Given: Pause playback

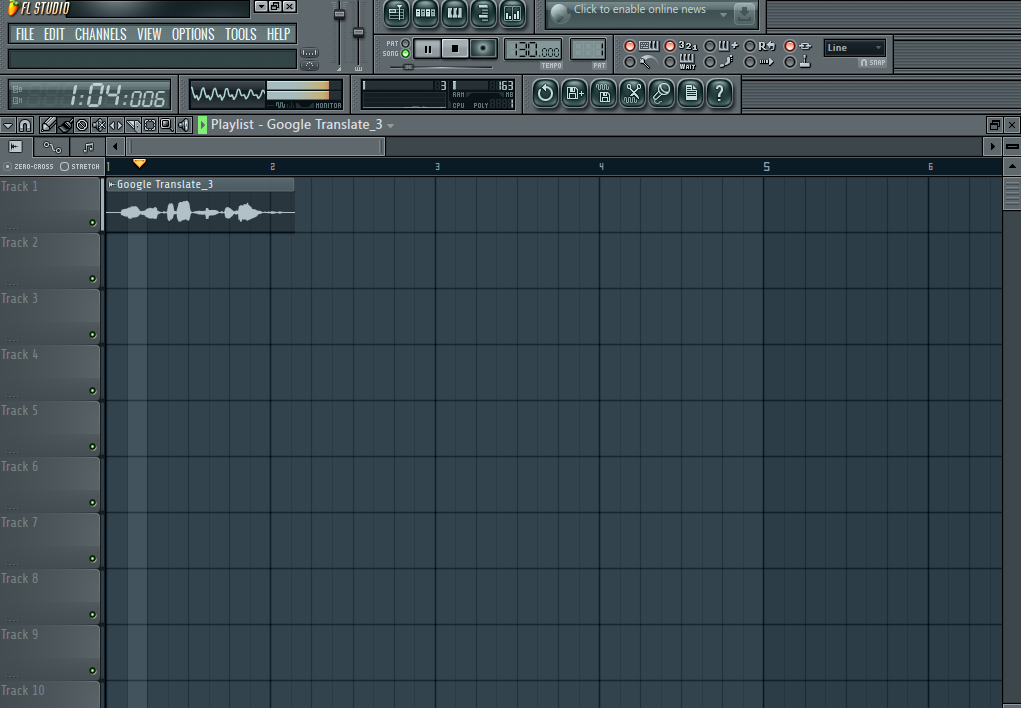Looking at the screenshot, I should coord(427,49).
